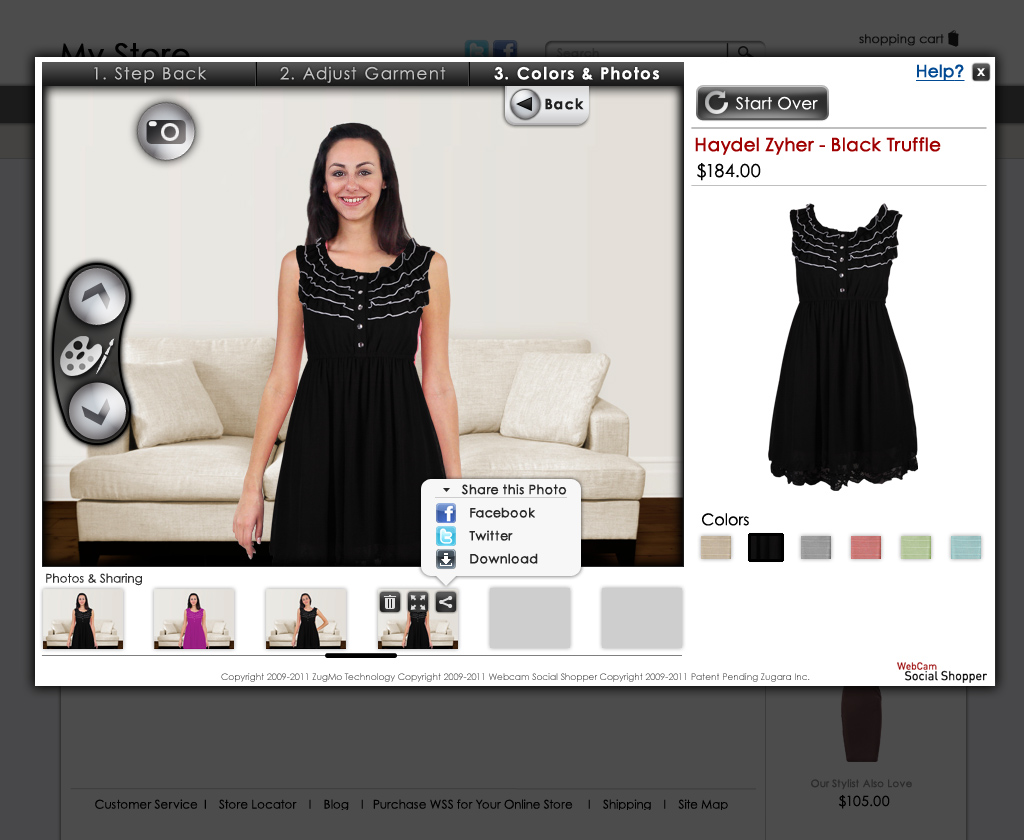Expand photo to fullscreen with the expand icon

(x=418, y=602)
